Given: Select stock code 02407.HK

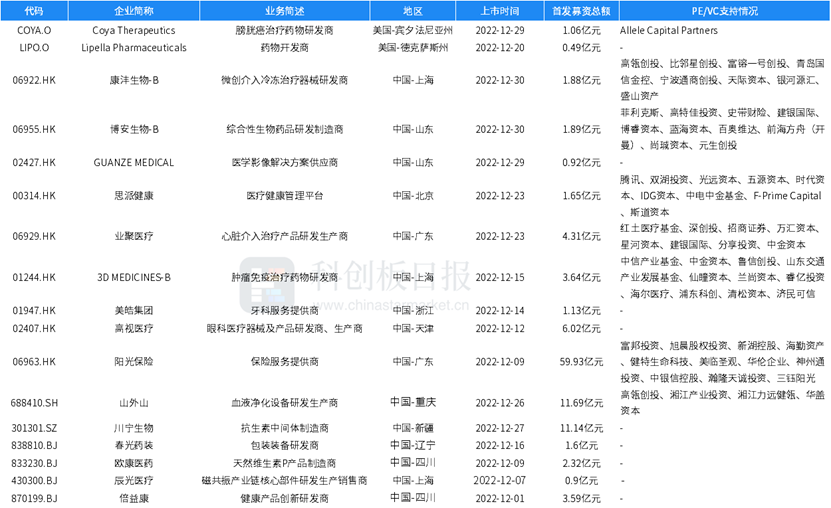Looking at the screenshot, I should 34,328.
